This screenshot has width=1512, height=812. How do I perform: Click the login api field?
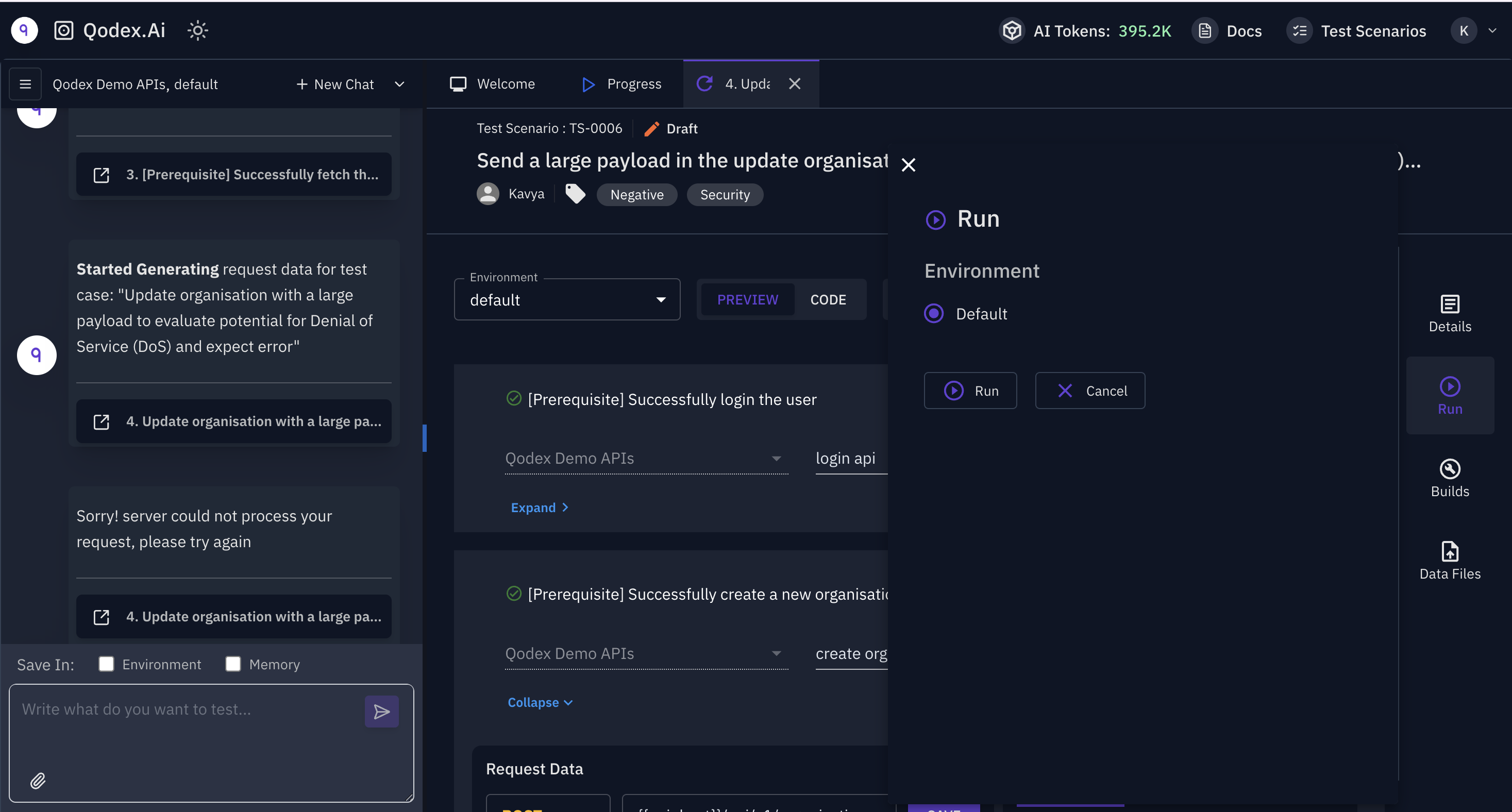(851, 458)
